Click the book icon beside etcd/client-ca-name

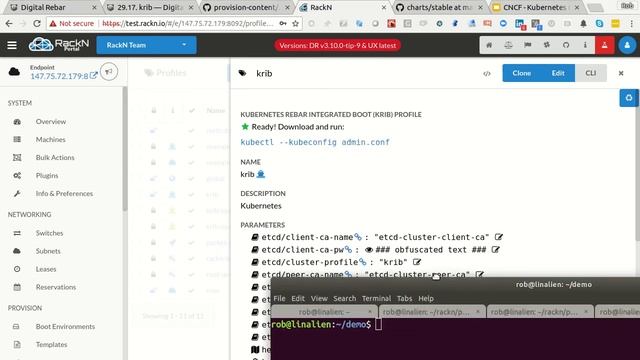(255, 237)
